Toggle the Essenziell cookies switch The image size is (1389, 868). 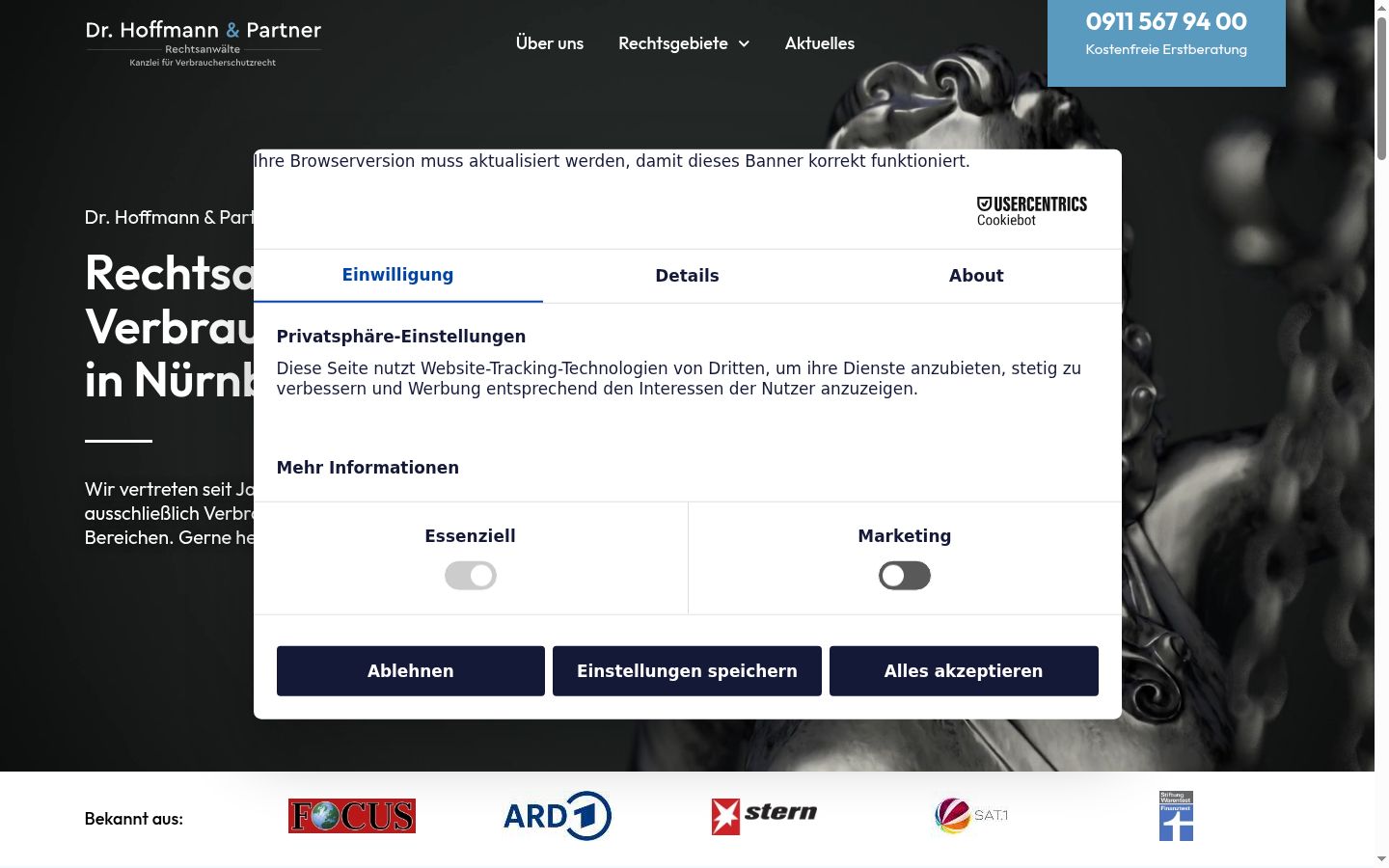pyautogui.click(x=471, y=576)
